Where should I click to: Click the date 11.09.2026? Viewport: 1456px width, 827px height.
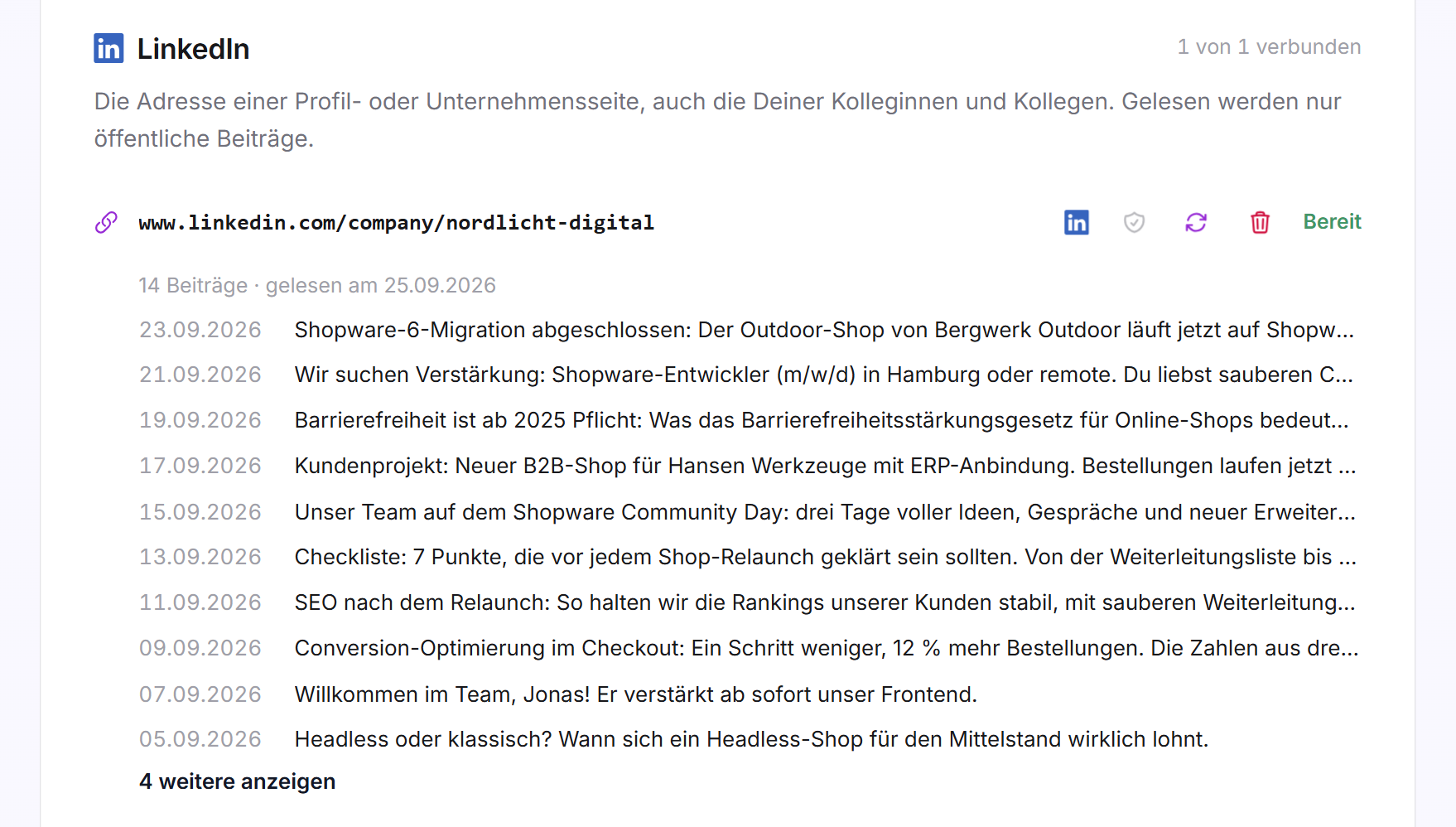click(200, 602)
